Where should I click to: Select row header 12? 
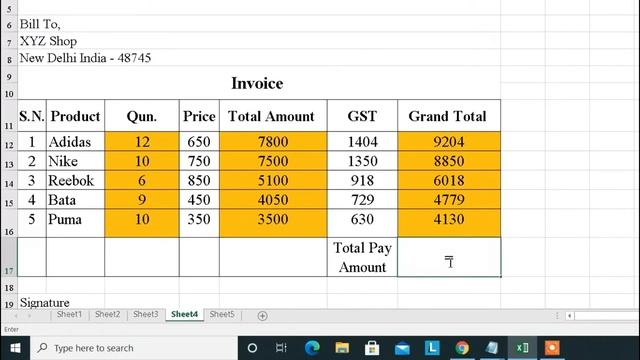(9, 142)
